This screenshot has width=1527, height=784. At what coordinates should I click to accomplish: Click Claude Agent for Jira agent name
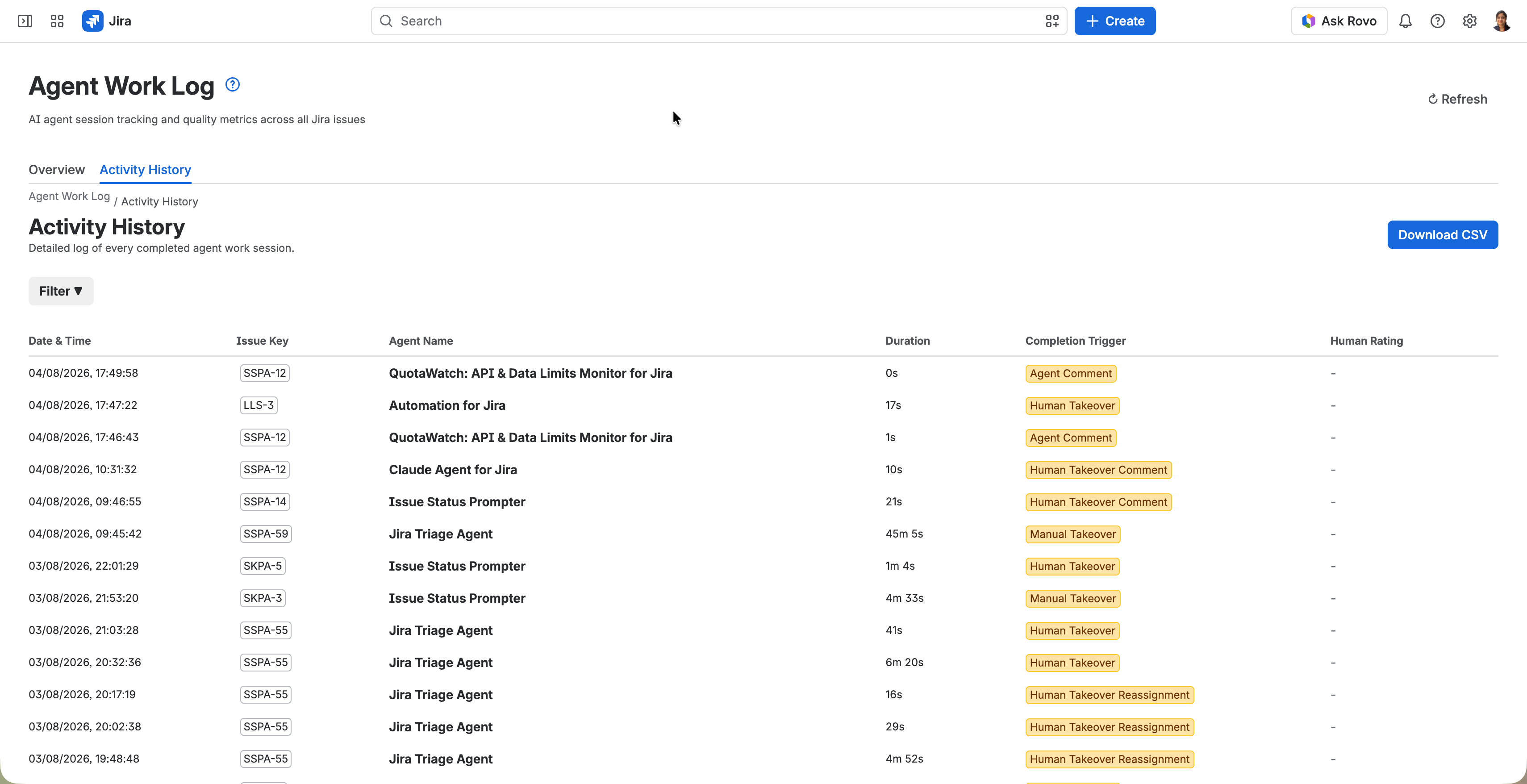tap(453, 470)
